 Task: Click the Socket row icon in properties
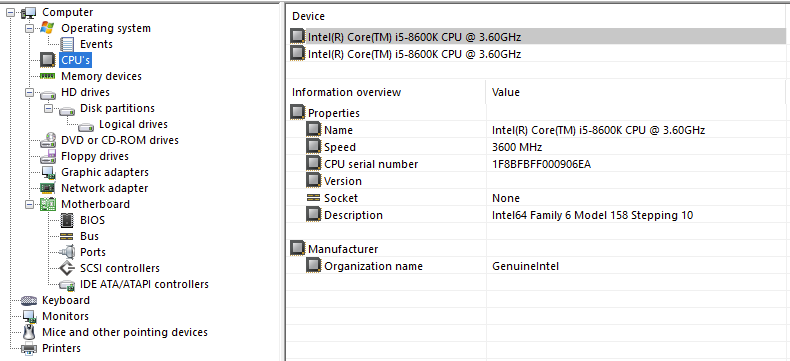(313, 198)
